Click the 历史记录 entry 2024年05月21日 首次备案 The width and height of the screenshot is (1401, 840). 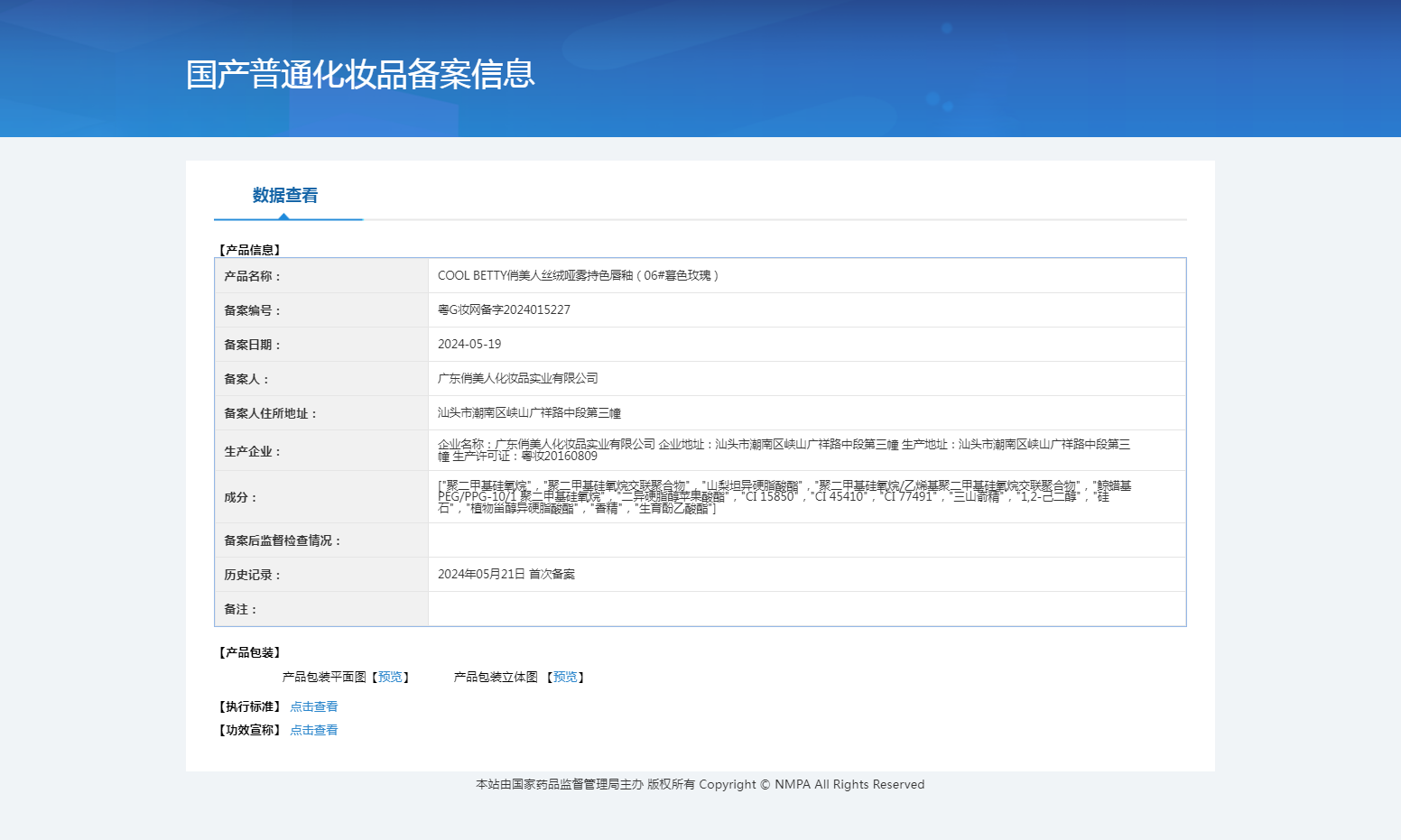pyautogui.click(x=506, y=574)
